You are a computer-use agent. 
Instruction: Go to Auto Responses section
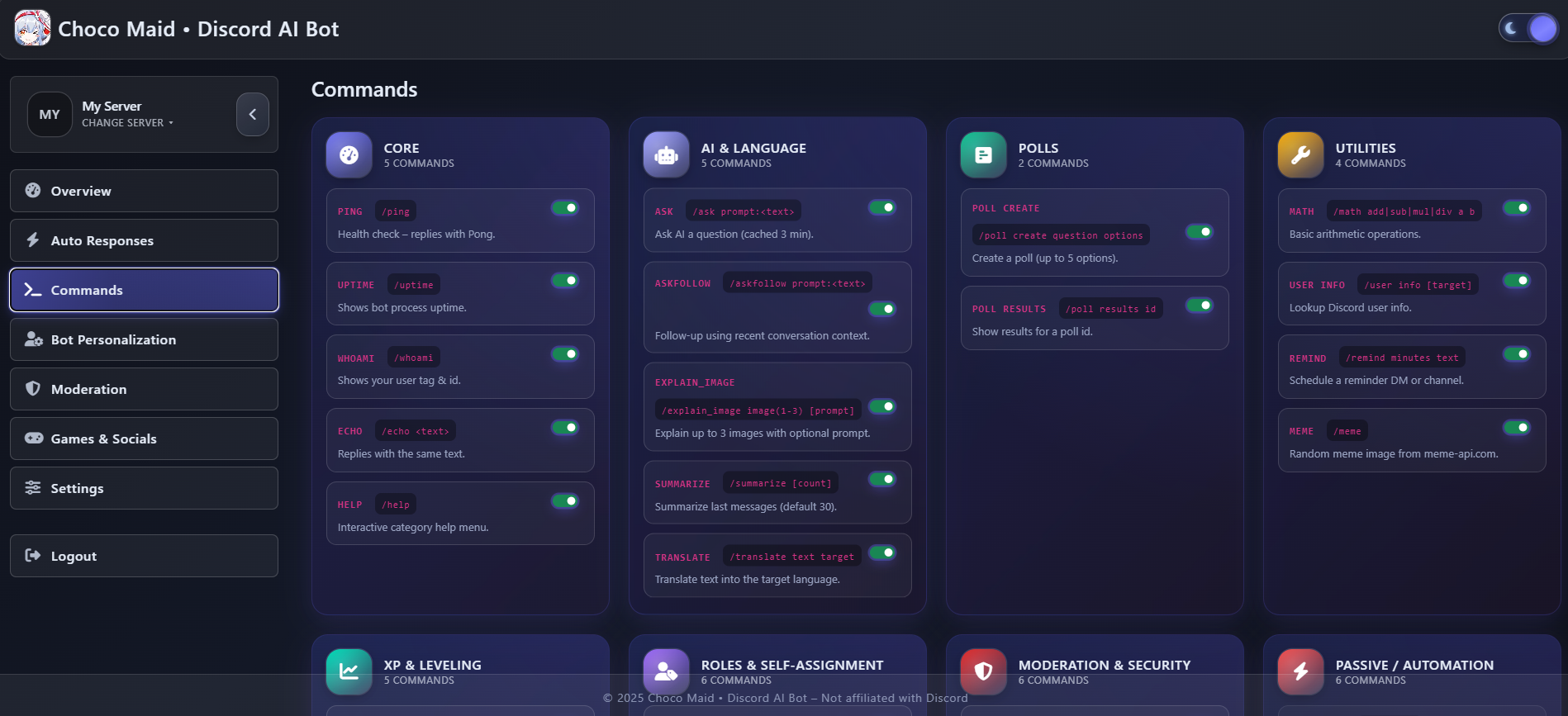point(144,240)
